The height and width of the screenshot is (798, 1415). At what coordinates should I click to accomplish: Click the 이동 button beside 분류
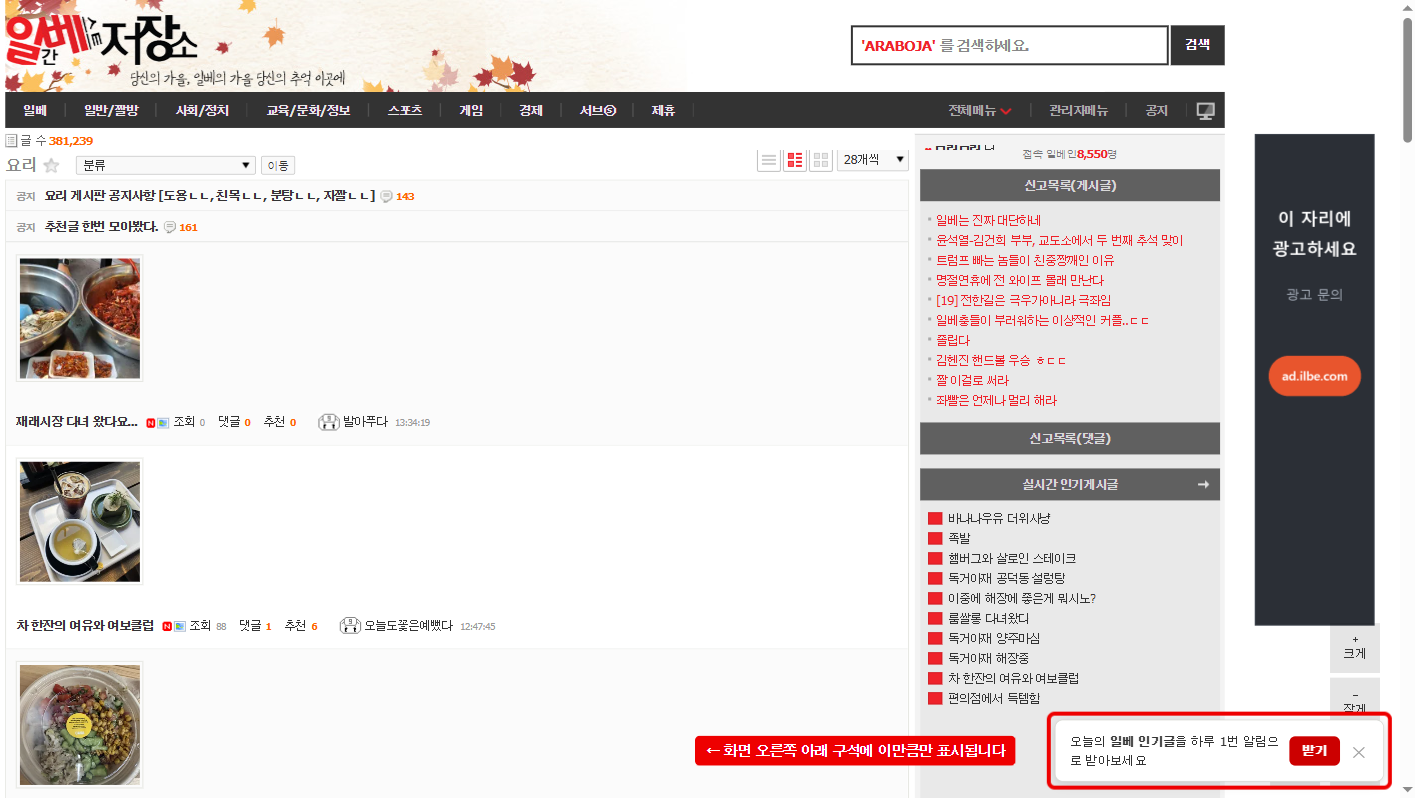click(276, 165)
